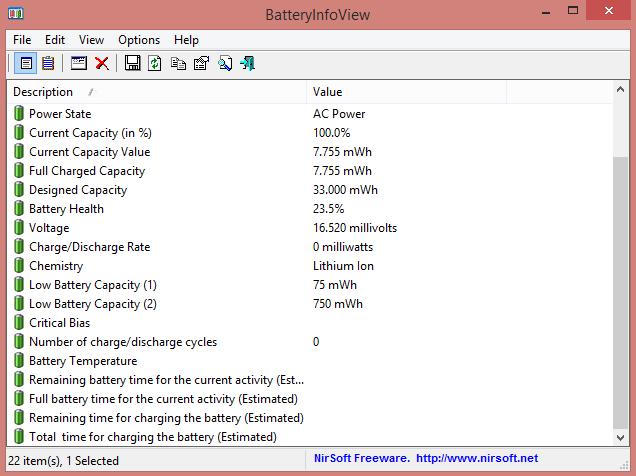636x476 pixels.
Task: Click the Find magnifier icon
Action: click(225, 63)
